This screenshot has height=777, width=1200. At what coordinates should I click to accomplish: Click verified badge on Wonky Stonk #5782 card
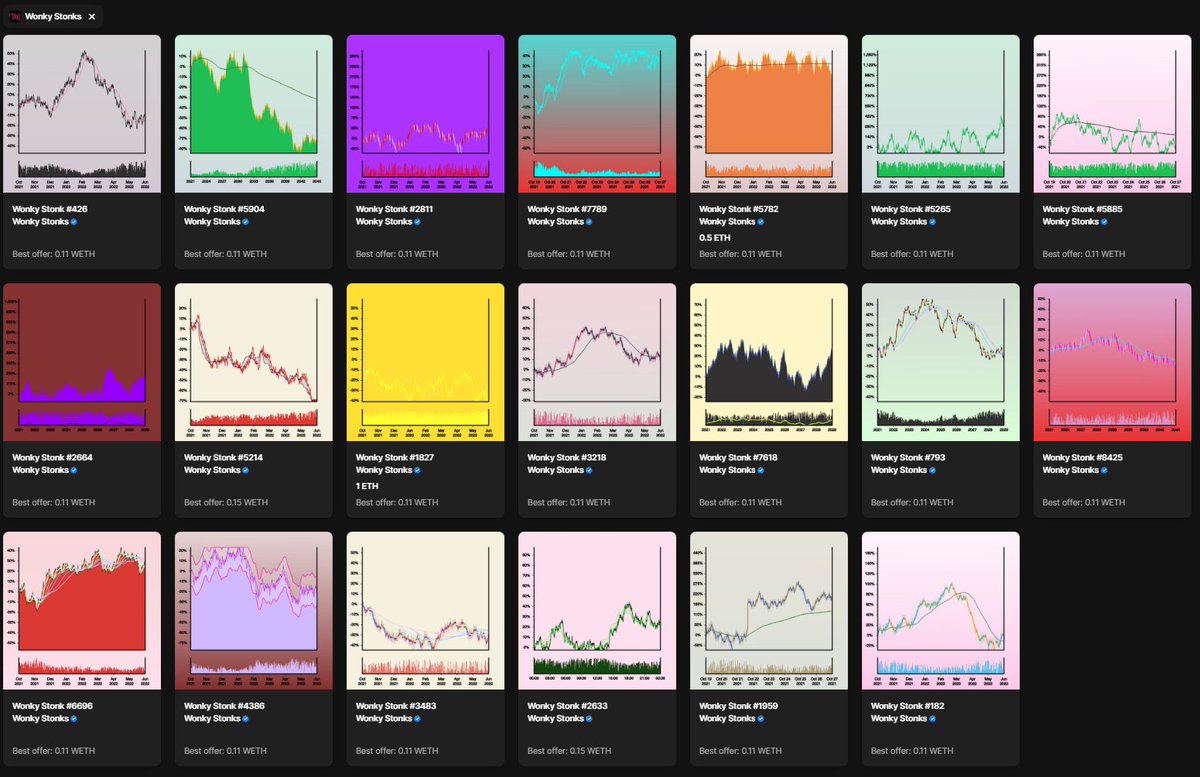pos(761,222)
